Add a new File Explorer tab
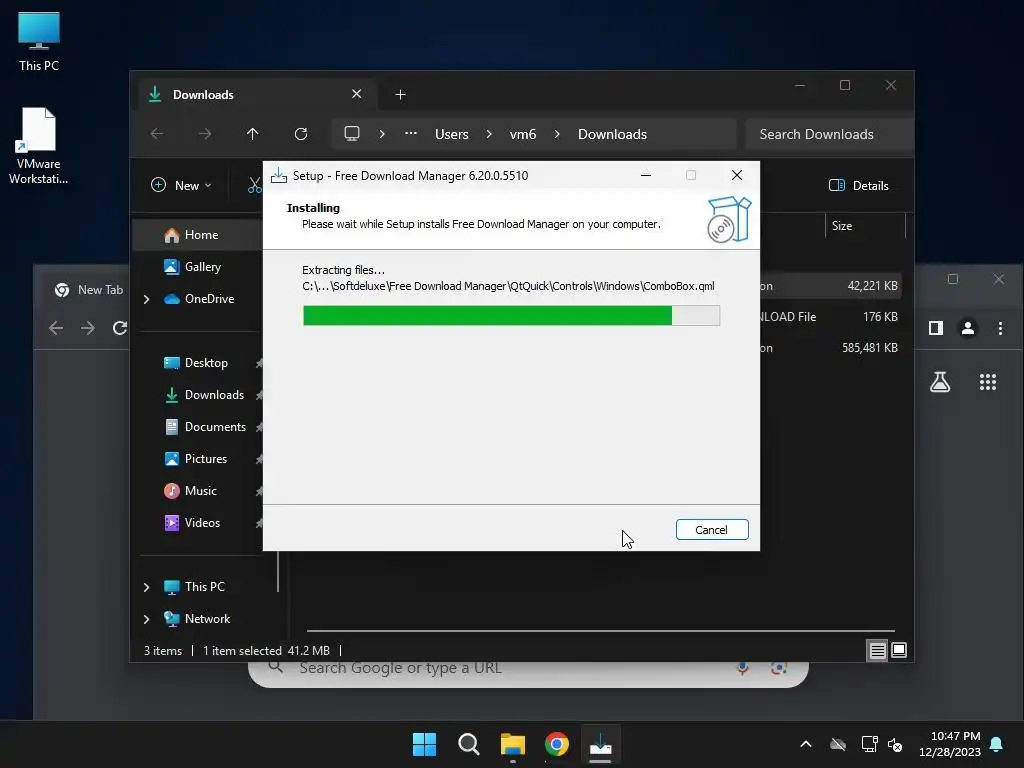This screenshot has height=768, width=1024. point(400,95)
